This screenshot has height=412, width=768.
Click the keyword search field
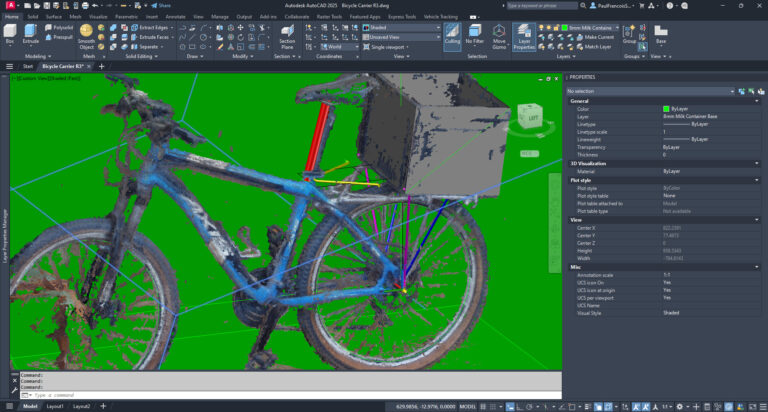542,6
